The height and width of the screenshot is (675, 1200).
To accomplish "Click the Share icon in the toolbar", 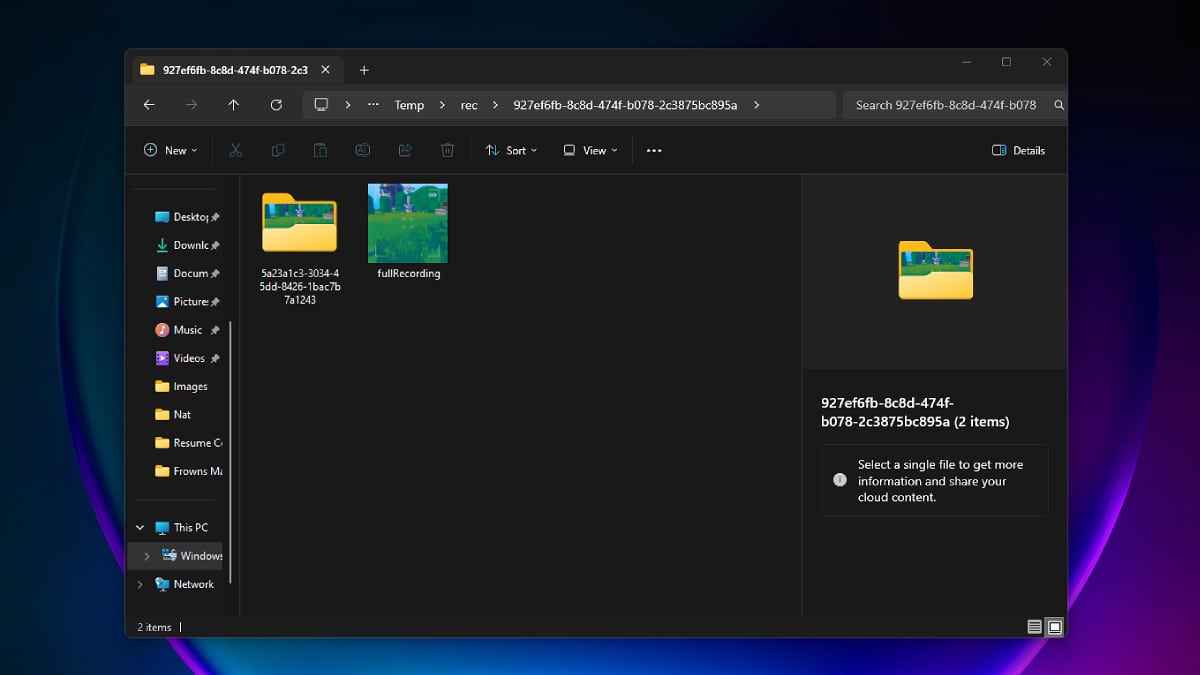I will (x=404, y=150).
